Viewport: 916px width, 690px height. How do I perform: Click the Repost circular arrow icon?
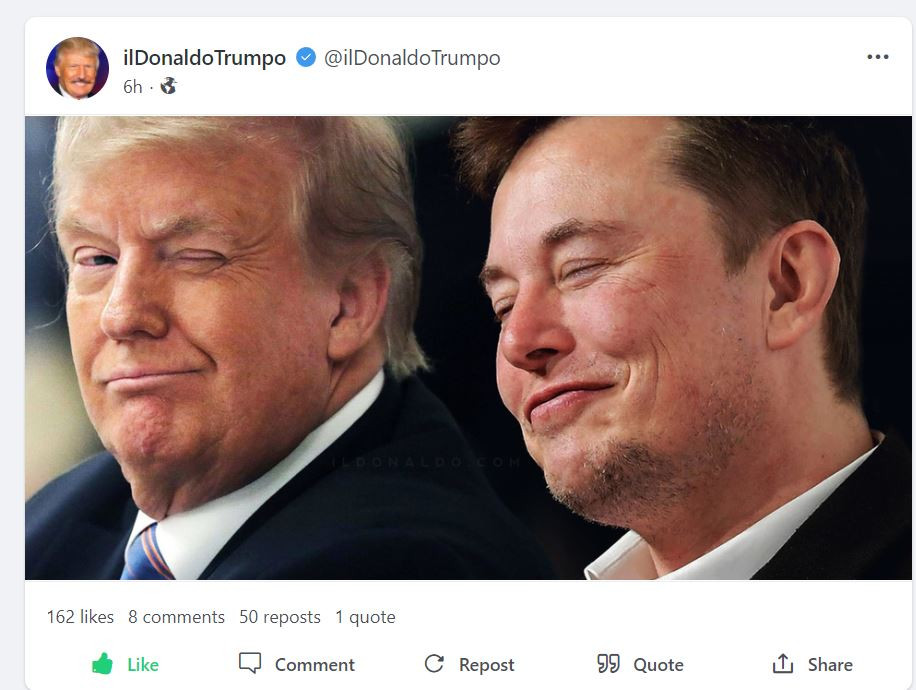pyautogui.click(x=434, y=664)
